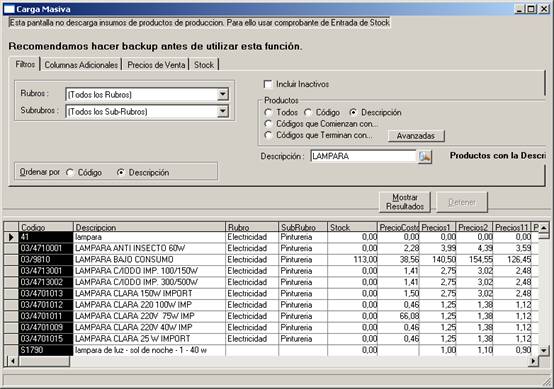
Task: Click the search icon next to Descripción field
Action: [425, 157]
